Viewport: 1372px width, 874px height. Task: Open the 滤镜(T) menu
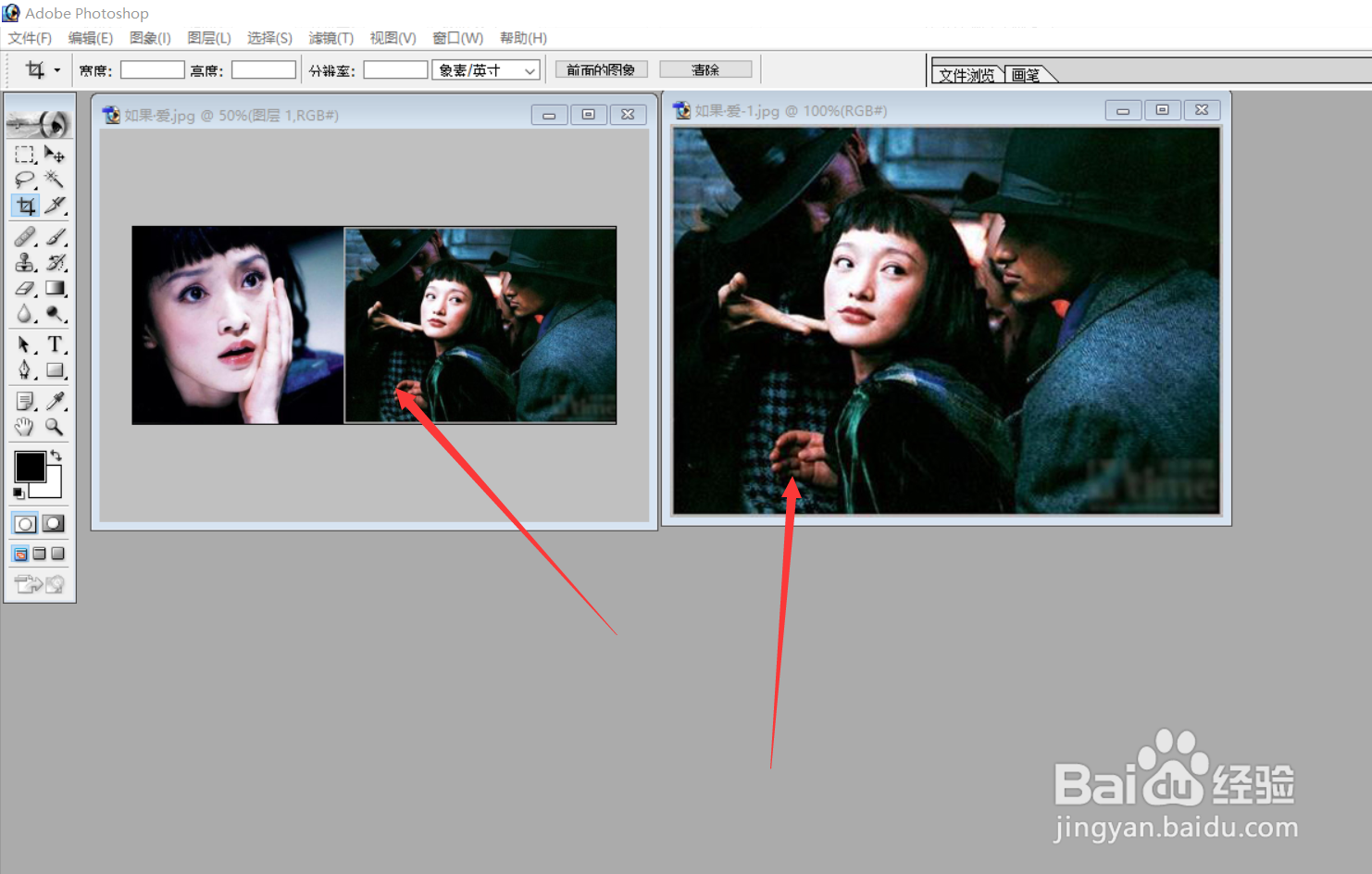point(331,38)
